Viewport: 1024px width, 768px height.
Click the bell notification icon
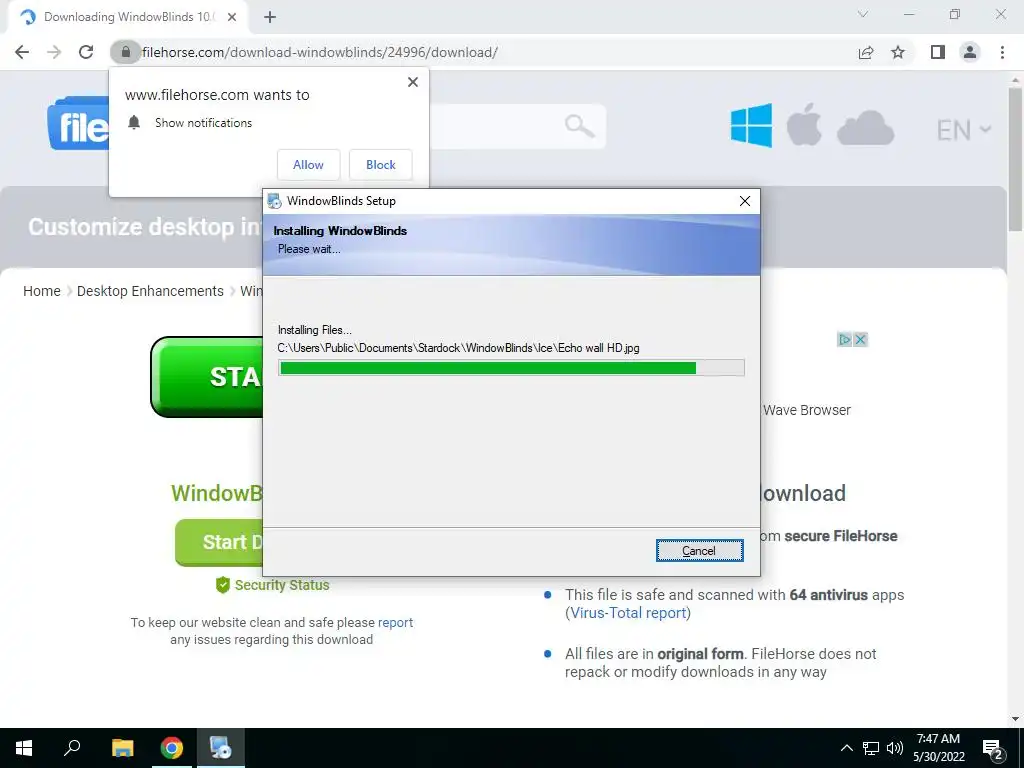134,122
